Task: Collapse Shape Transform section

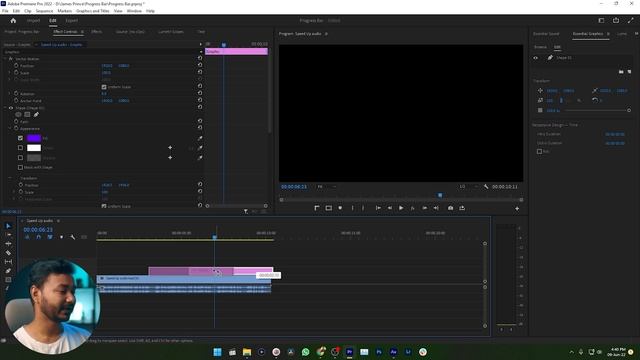Action: tap(10, 178)
